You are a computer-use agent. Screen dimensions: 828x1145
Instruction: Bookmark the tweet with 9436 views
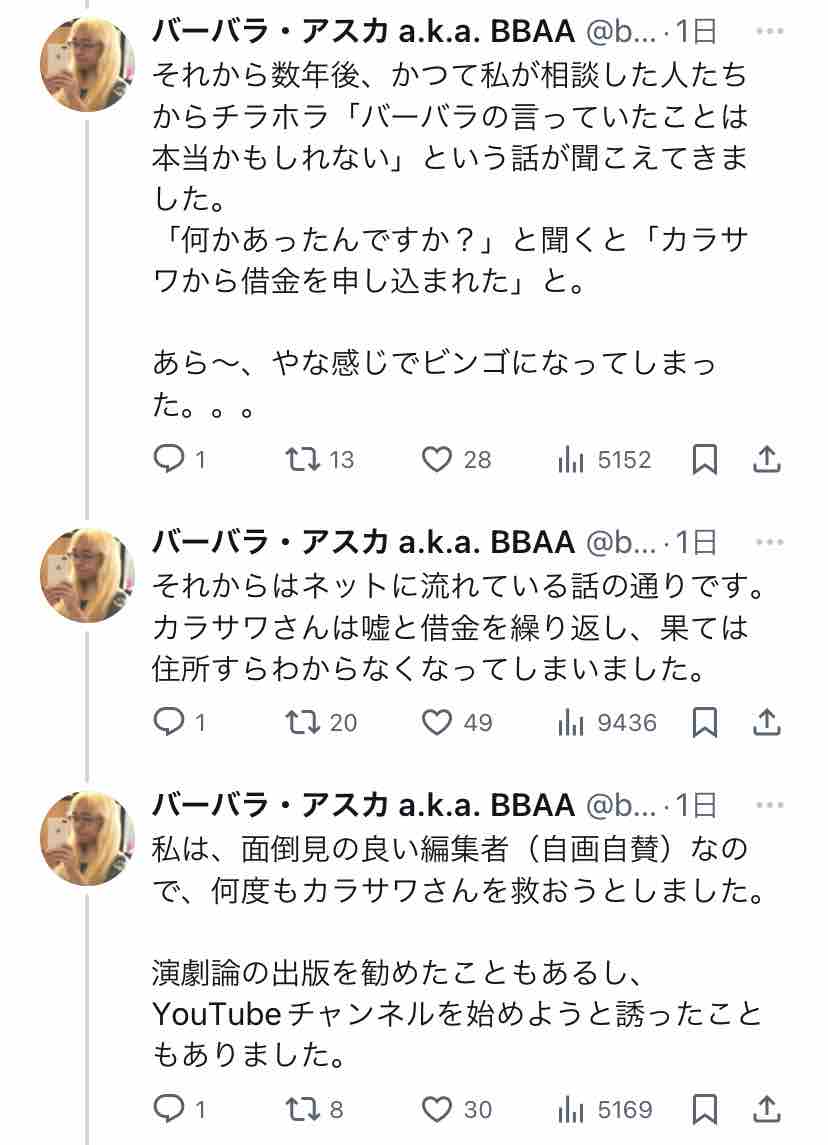click(x=705, y=721)
